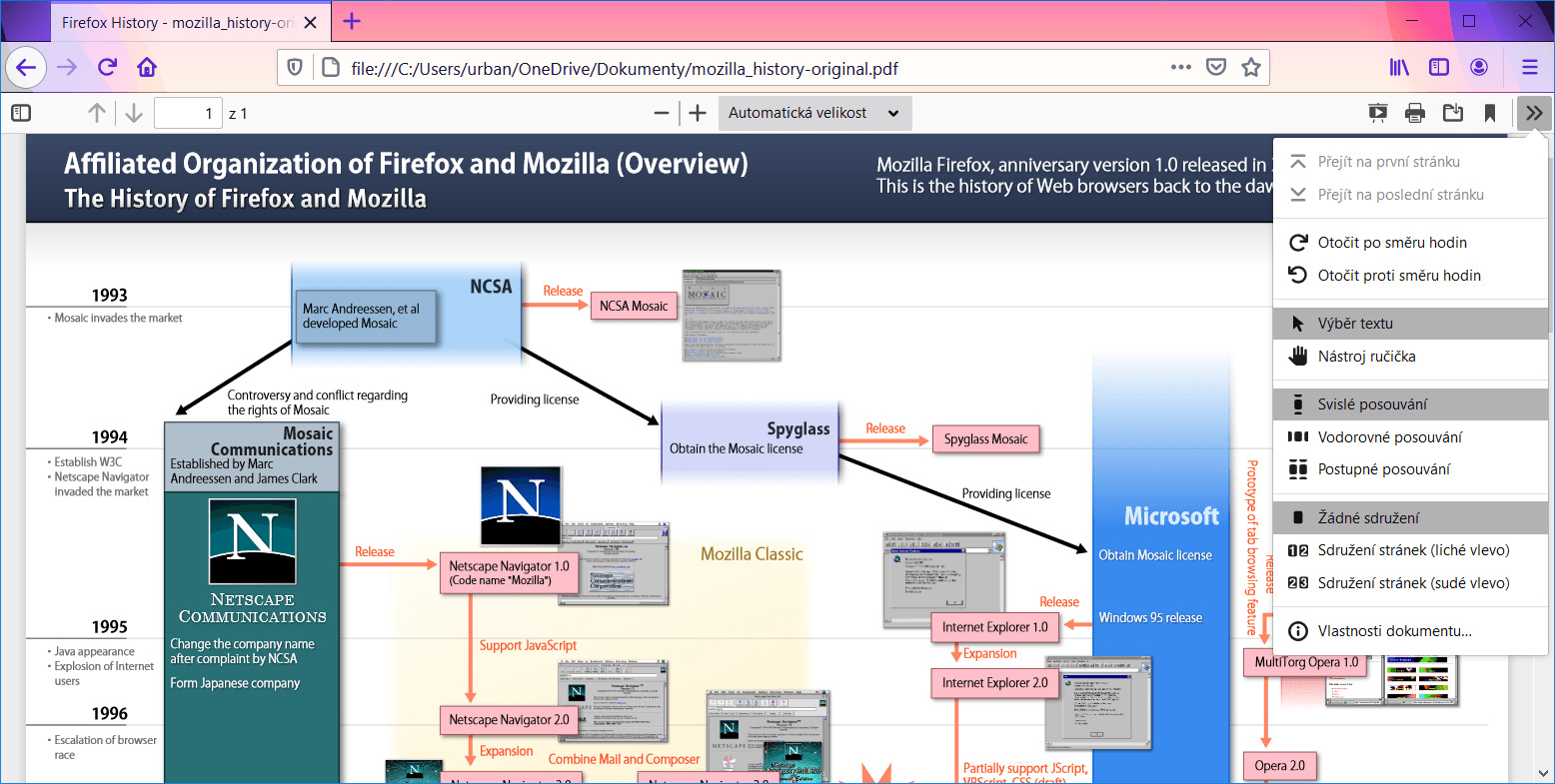The image size is (1555, 784).
Task: Open current view bookmark icon
Action: pos(1490,113)
